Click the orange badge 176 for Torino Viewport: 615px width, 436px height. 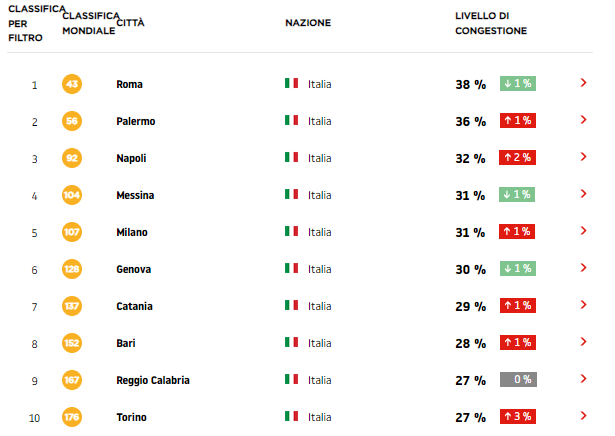72,417
